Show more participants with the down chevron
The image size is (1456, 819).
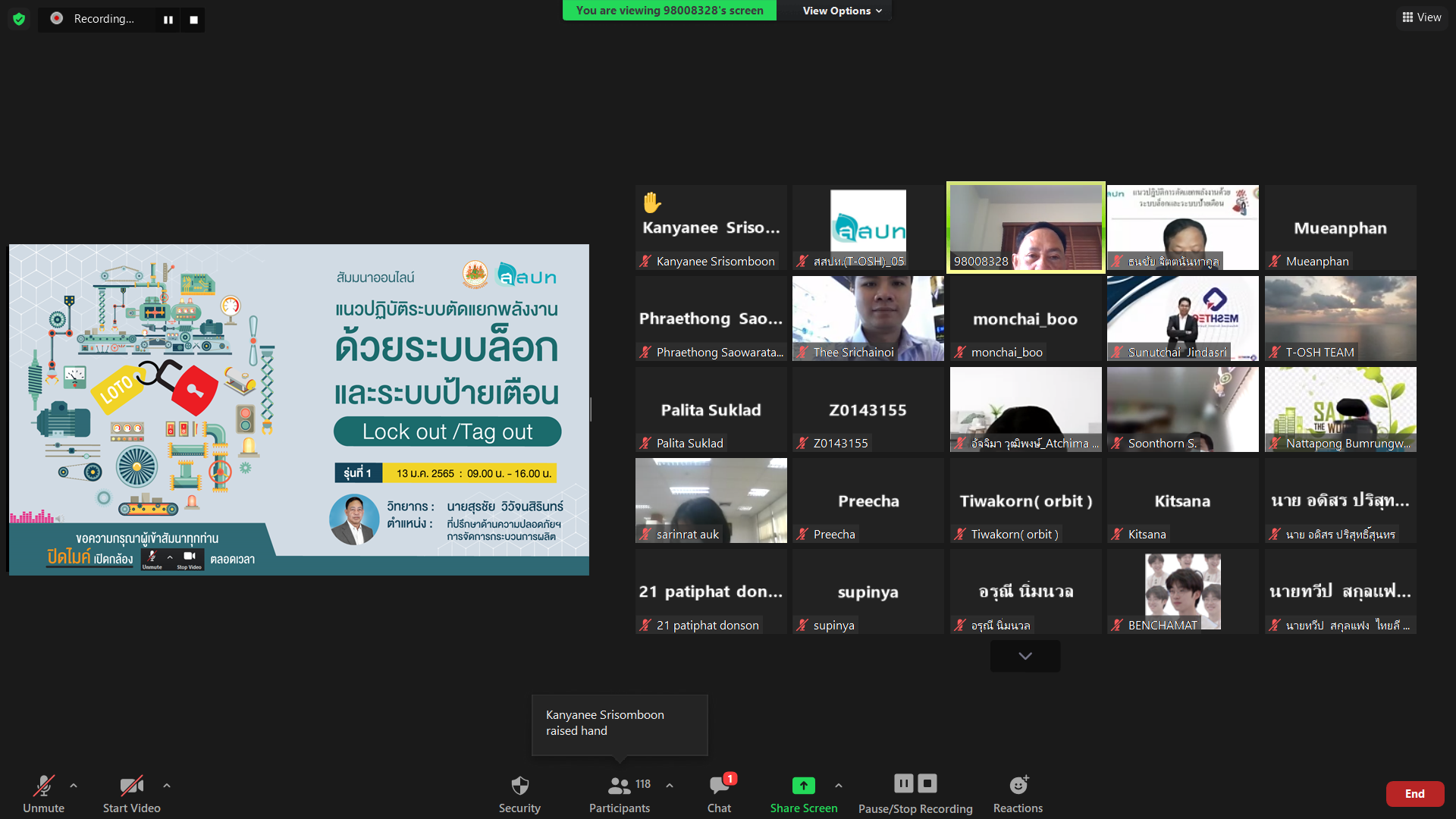1025,656
